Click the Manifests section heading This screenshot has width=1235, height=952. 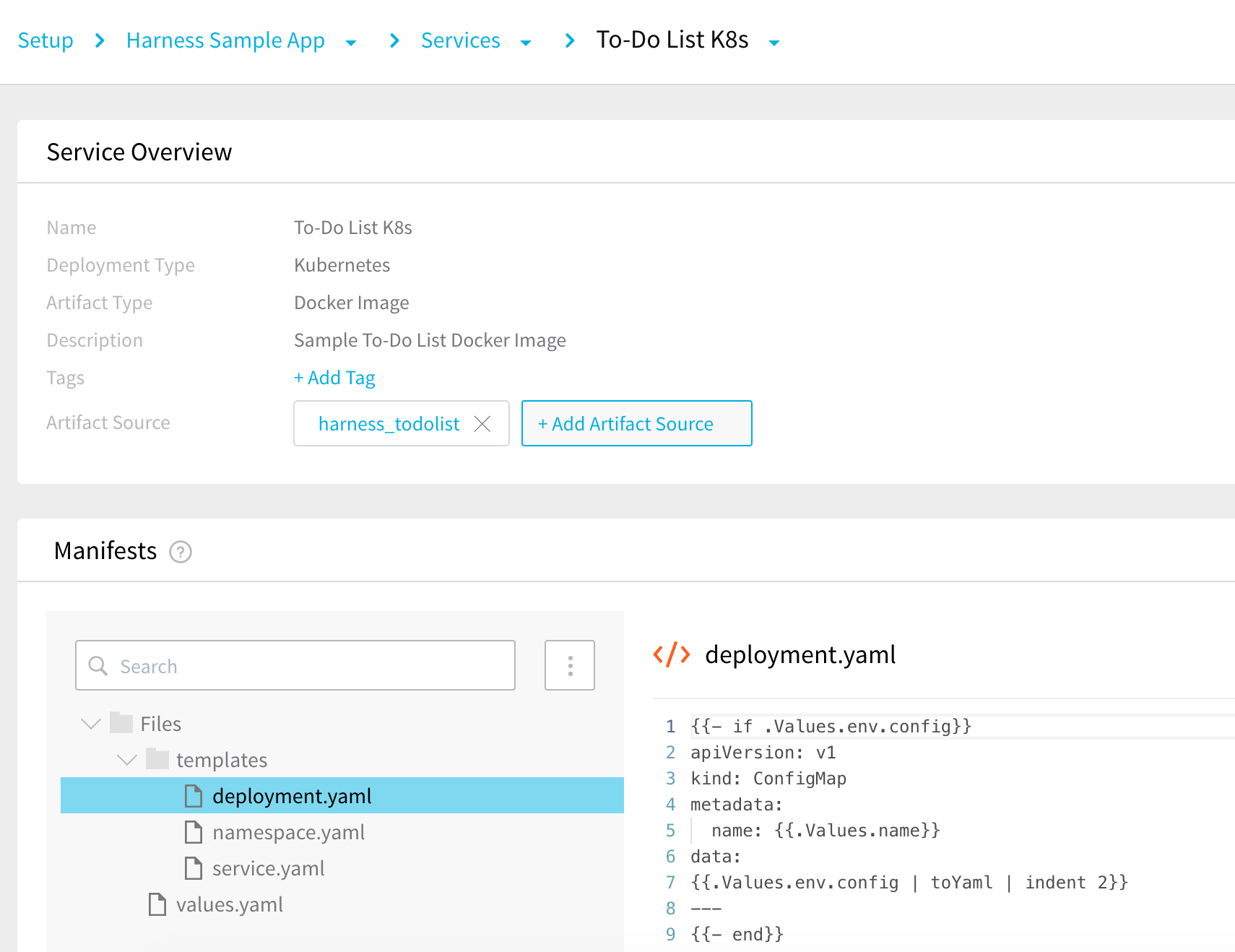click(105, 551)
